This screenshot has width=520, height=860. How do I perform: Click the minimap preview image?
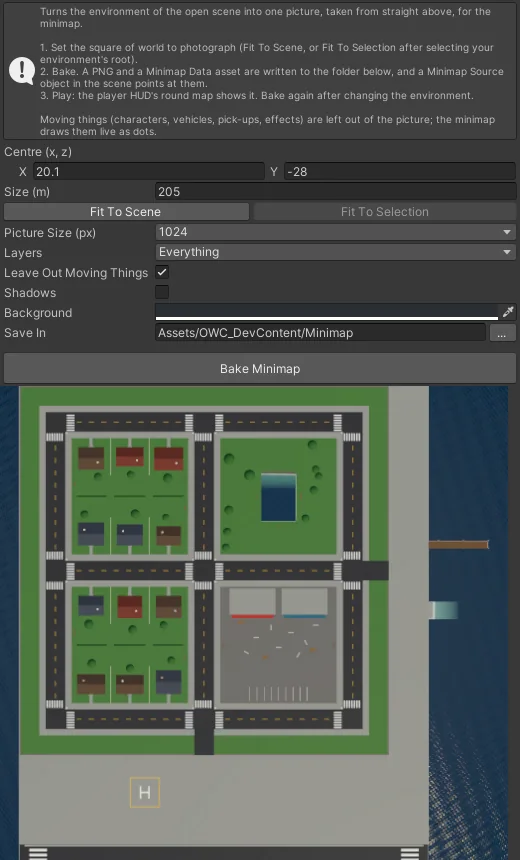click(254, 623)
